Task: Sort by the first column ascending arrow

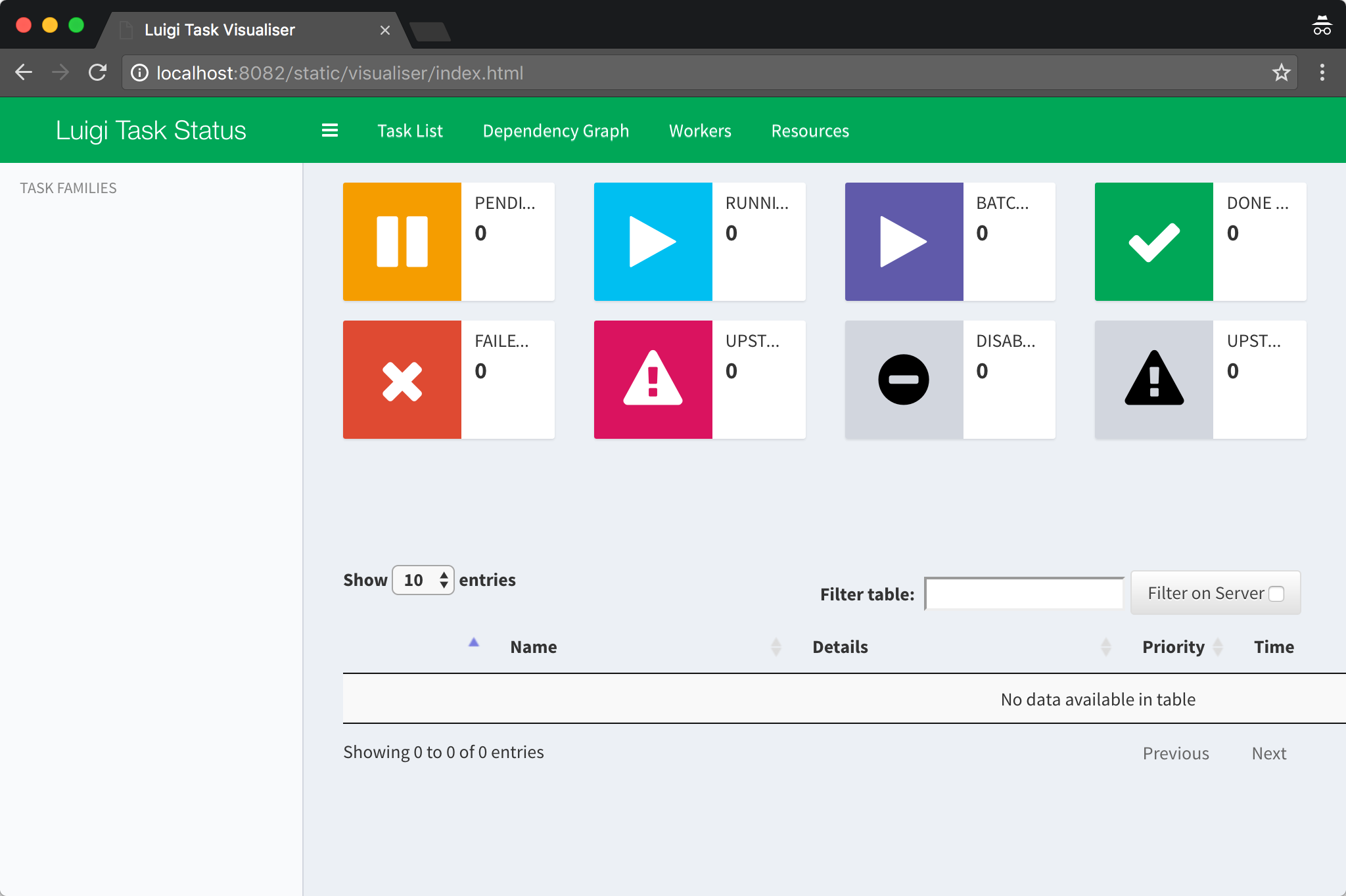Action: pos(473,643)
